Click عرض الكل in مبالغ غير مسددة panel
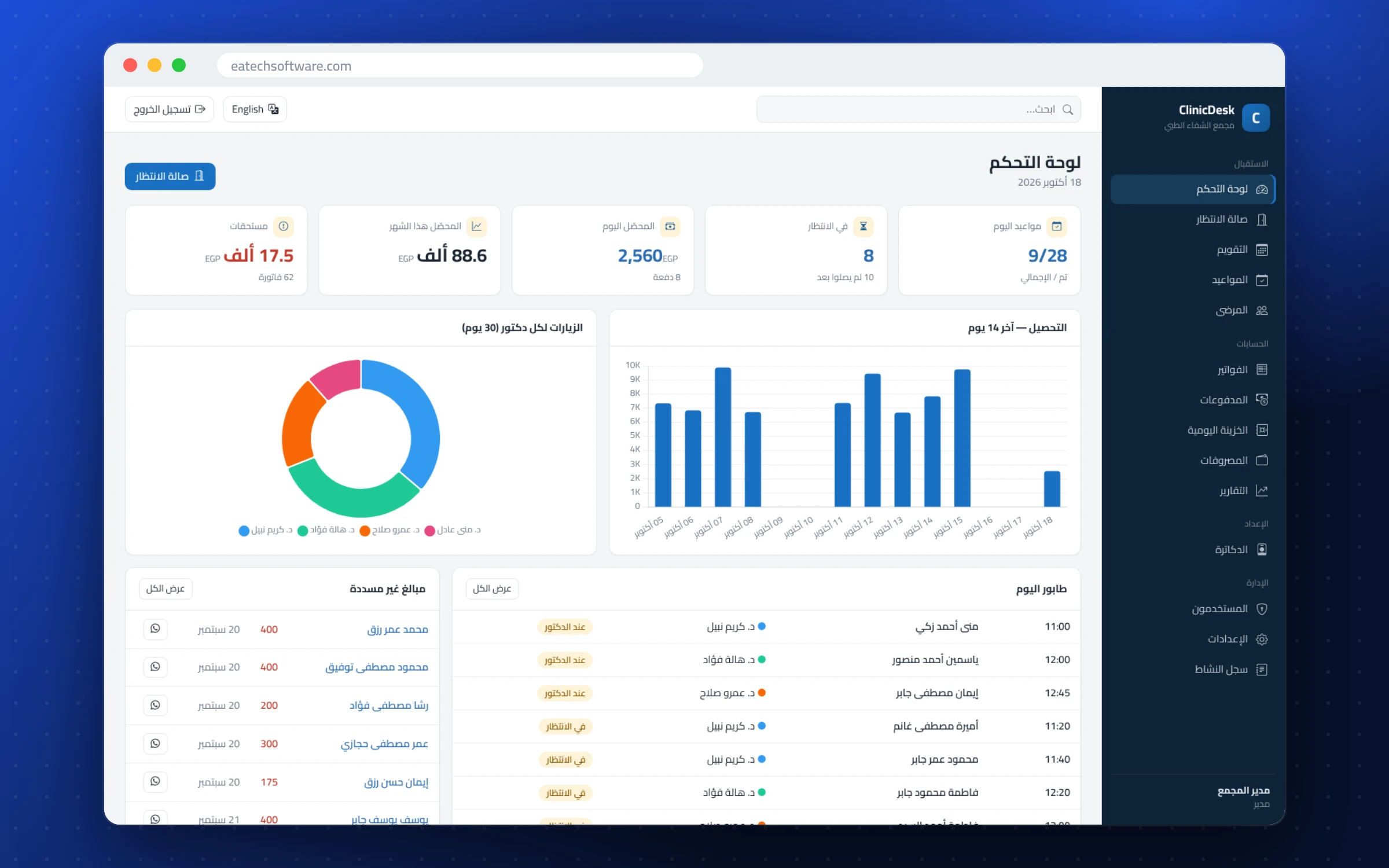 pyautogui.click(x=165, y=589)
